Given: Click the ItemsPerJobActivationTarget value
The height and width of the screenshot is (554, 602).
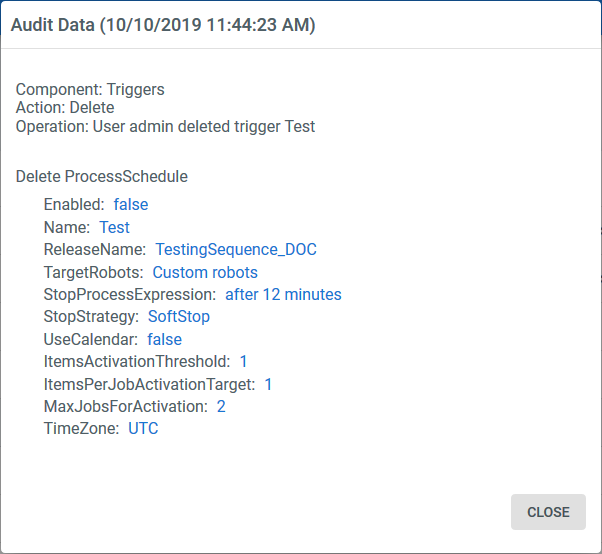Looking at the screenshot, I should click(269, 384).
